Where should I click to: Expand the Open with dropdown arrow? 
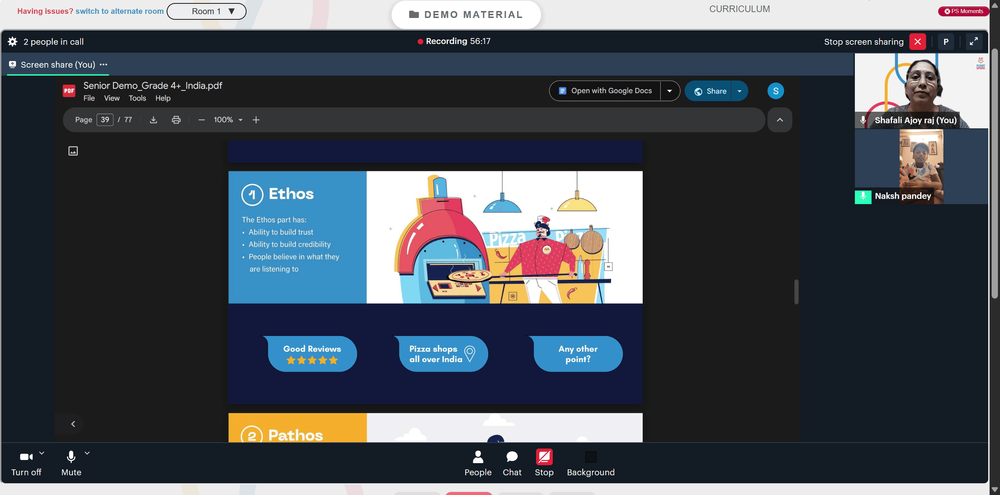[670, 91]
